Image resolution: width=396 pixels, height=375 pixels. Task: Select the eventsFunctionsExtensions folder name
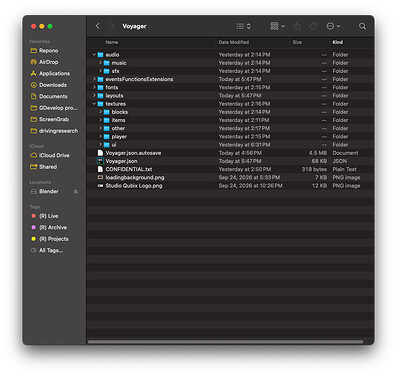139,79
